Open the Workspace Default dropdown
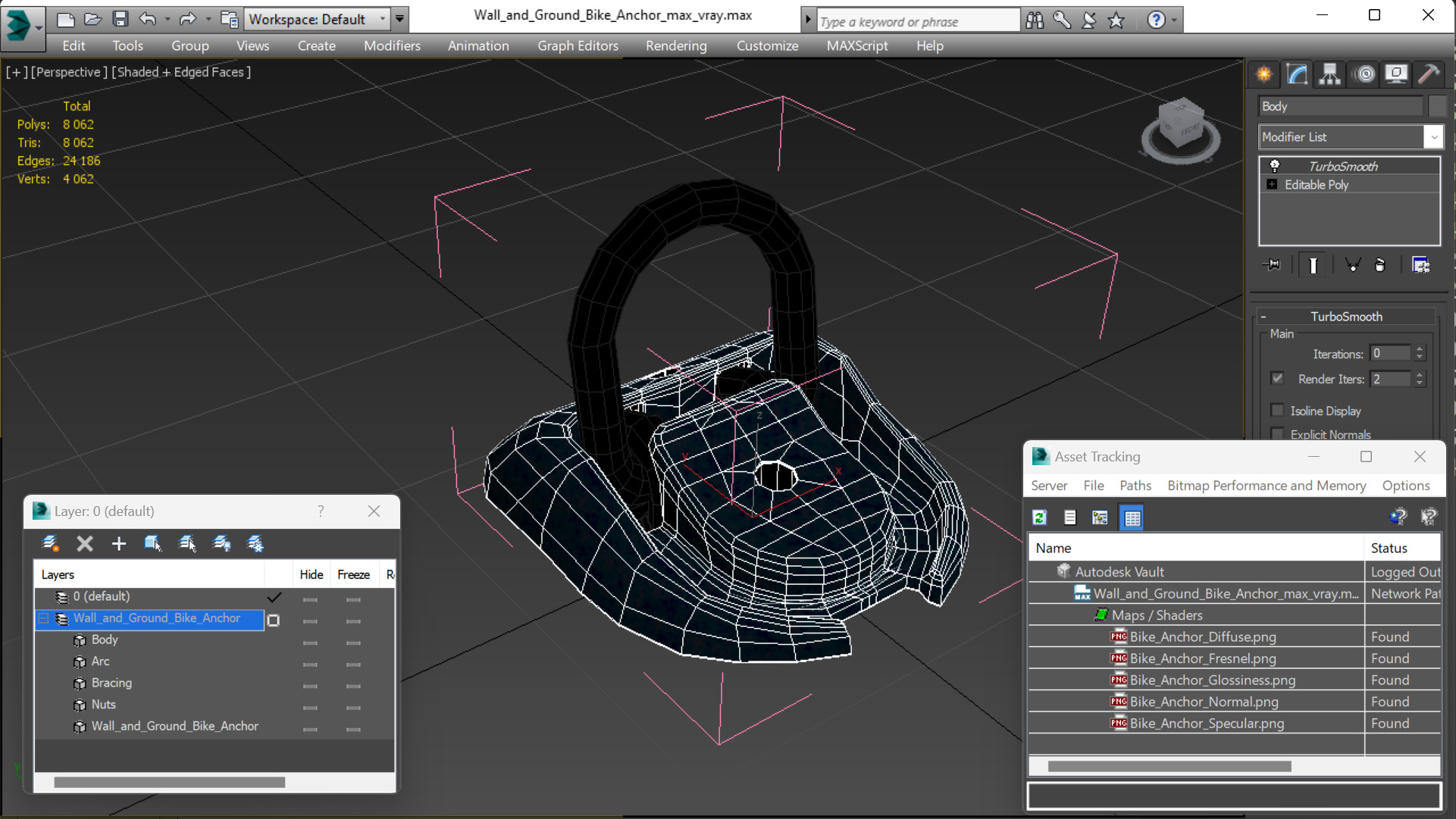This screenshot has height=819, width=1456. 382,19
